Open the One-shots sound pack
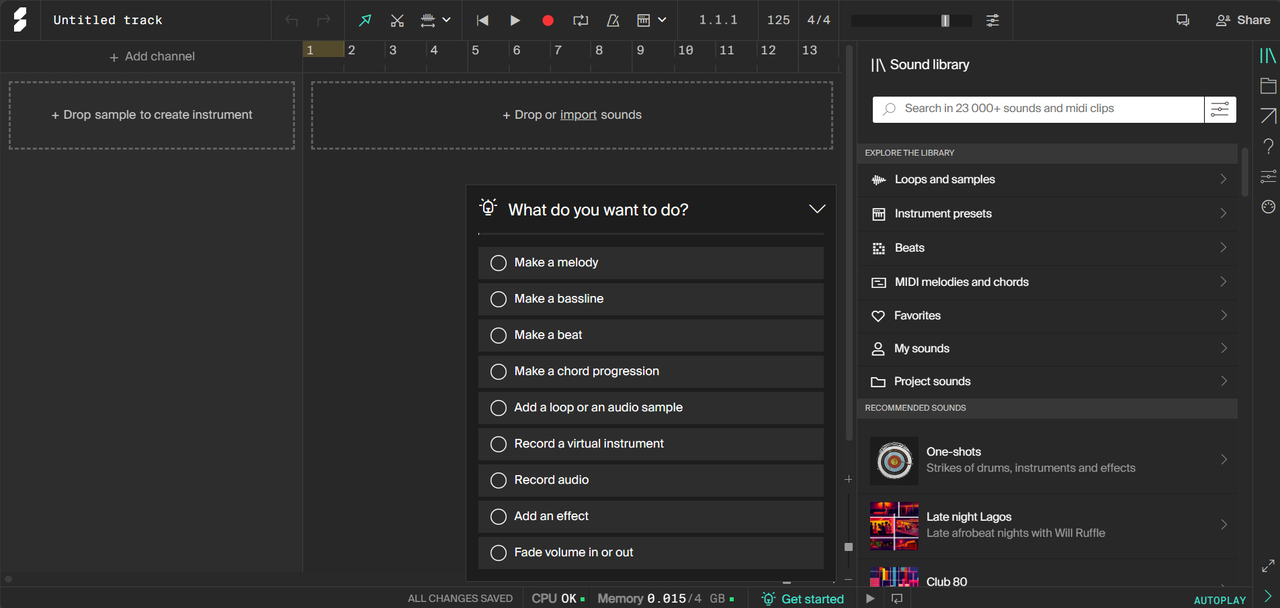Image resolution: width=1280 pixels, height=608 pixels. click(x=1047, y=460)
